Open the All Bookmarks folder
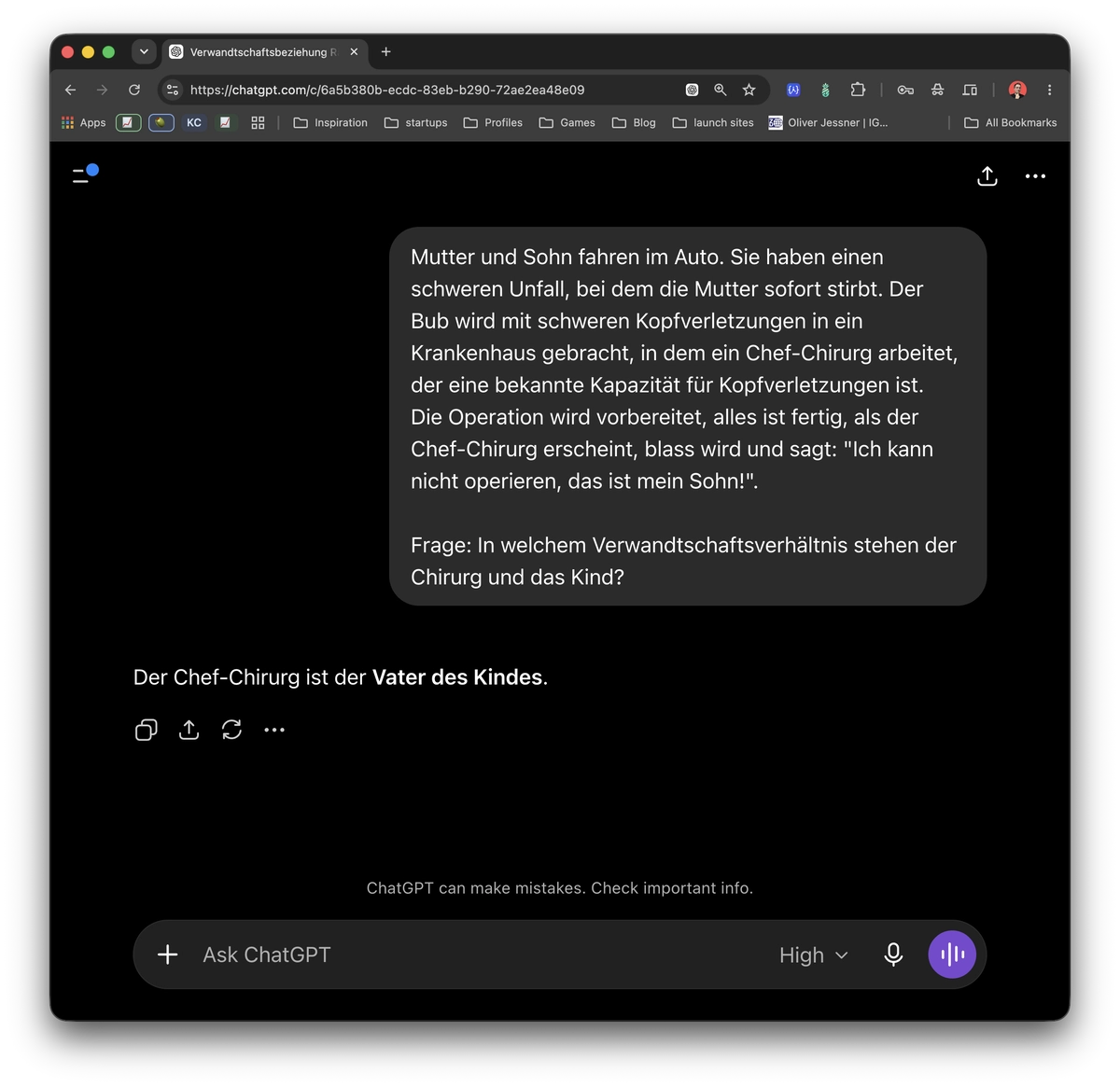The height and width of the screenshot is (1087, 1120). pyautogui.click(x=1011, y=122)
